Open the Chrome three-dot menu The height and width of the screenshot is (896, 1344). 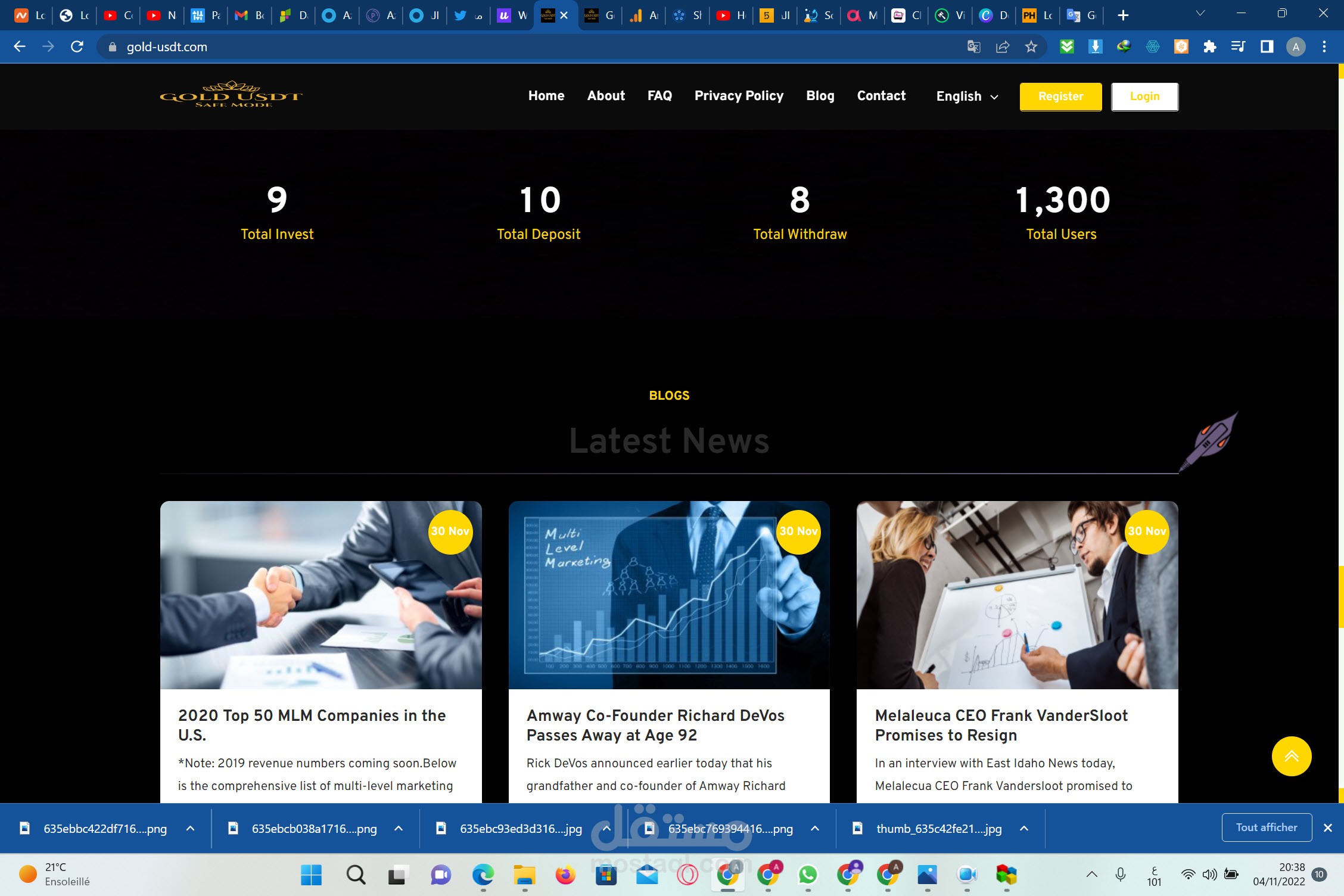pos(1324,46)
